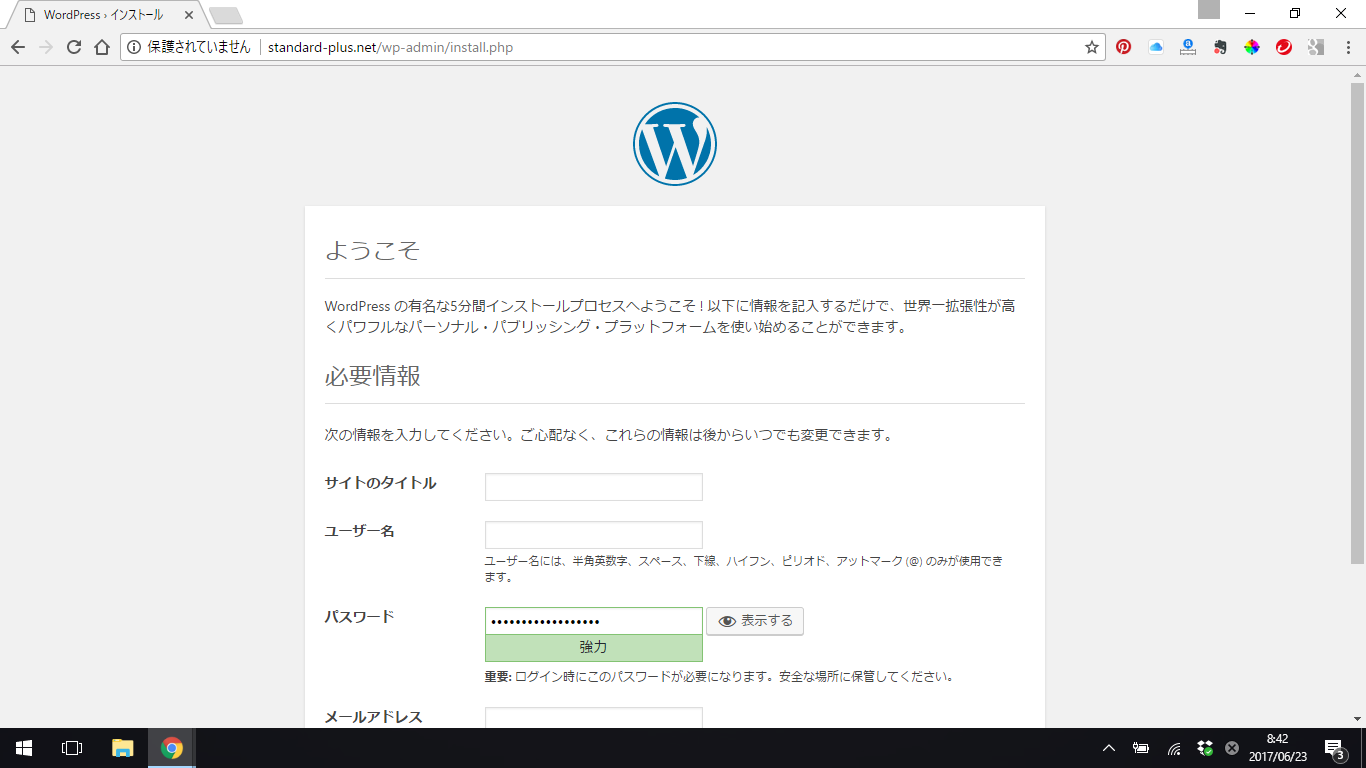This screenshot has width=1366, height=768.
Task: Click the ユーザー名 label
Action: [x=360, y=531]
